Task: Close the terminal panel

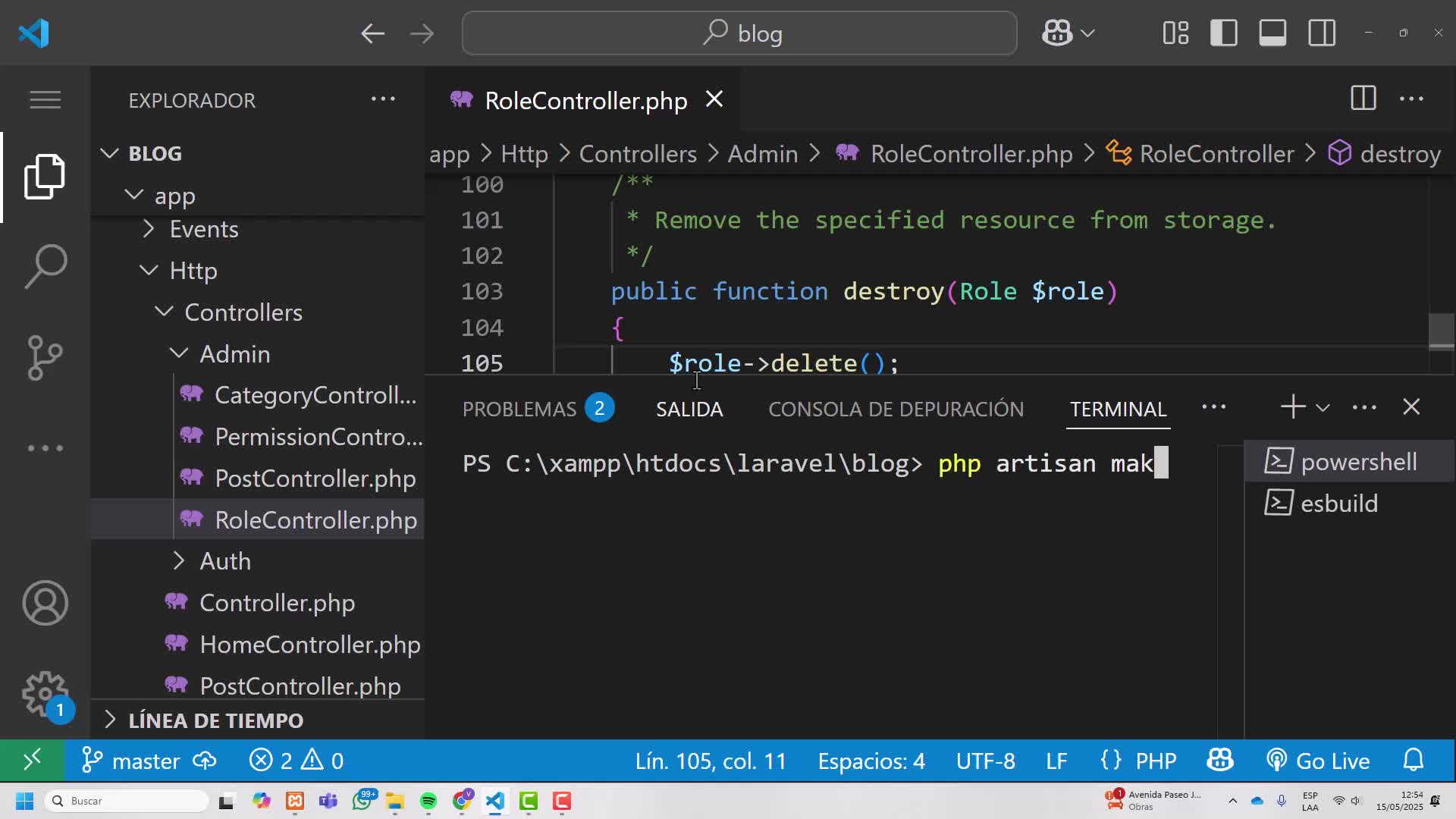Action: 1411,407
